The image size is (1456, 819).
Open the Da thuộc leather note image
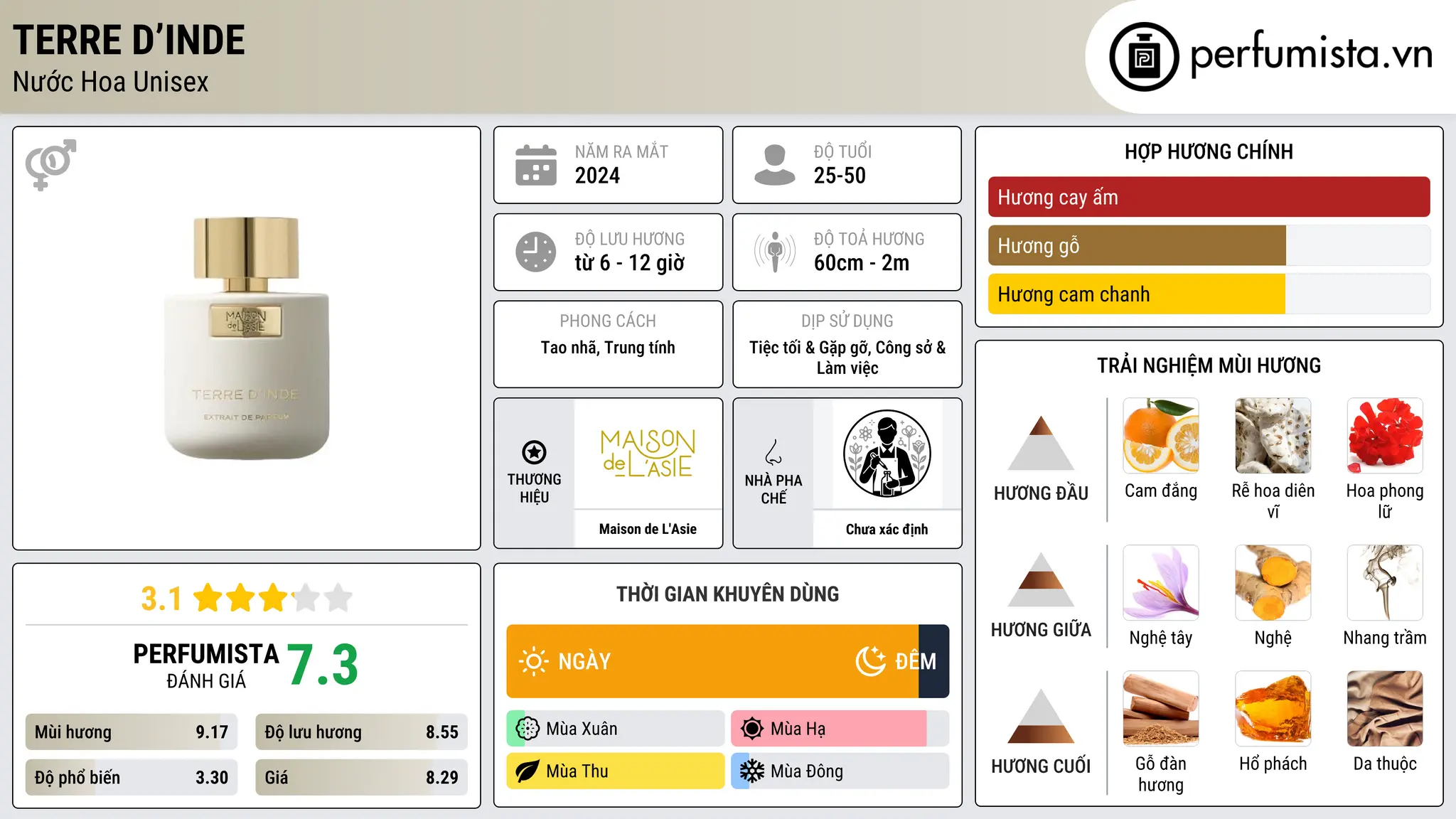coord(1385,709)
